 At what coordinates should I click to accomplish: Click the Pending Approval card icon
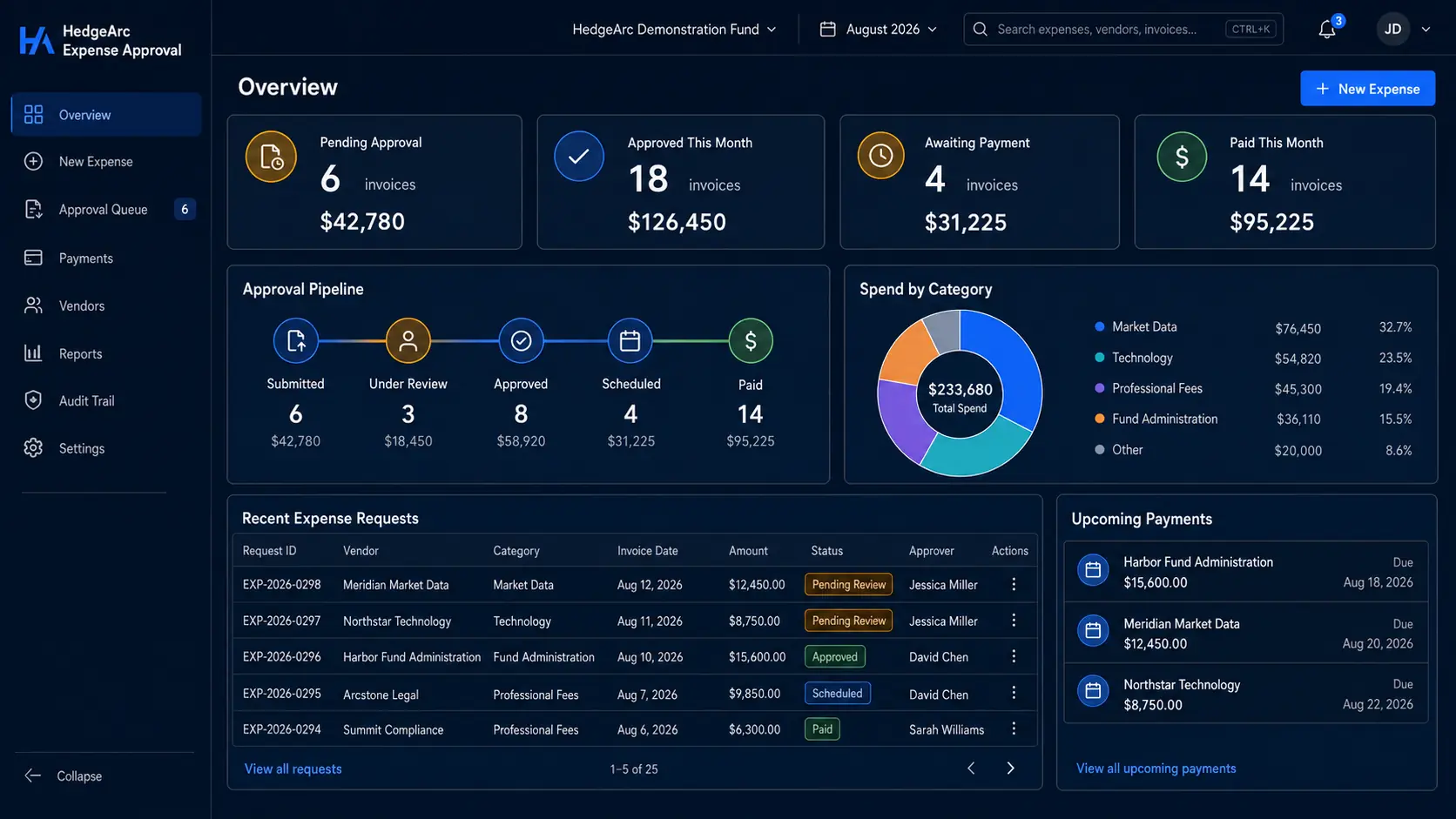271,157
